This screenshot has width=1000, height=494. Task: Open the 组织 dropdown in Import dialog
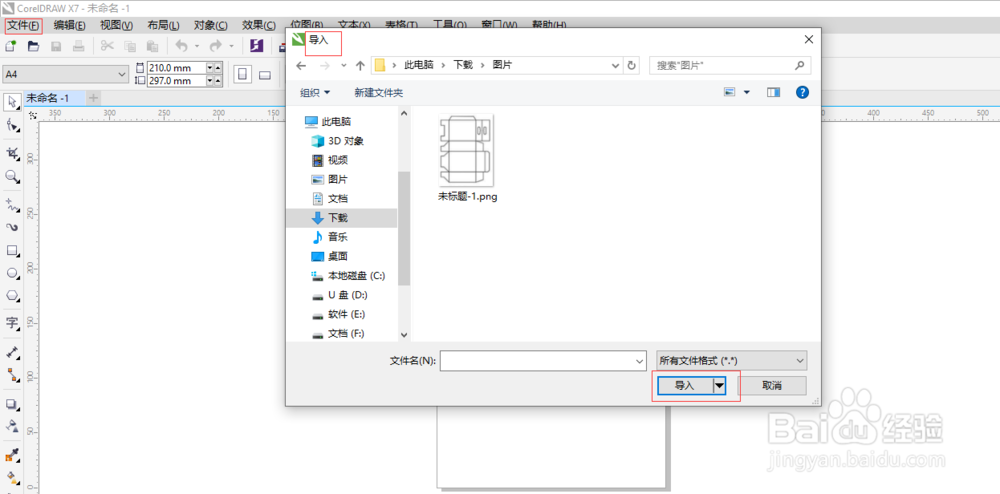[x=315, y=92]
